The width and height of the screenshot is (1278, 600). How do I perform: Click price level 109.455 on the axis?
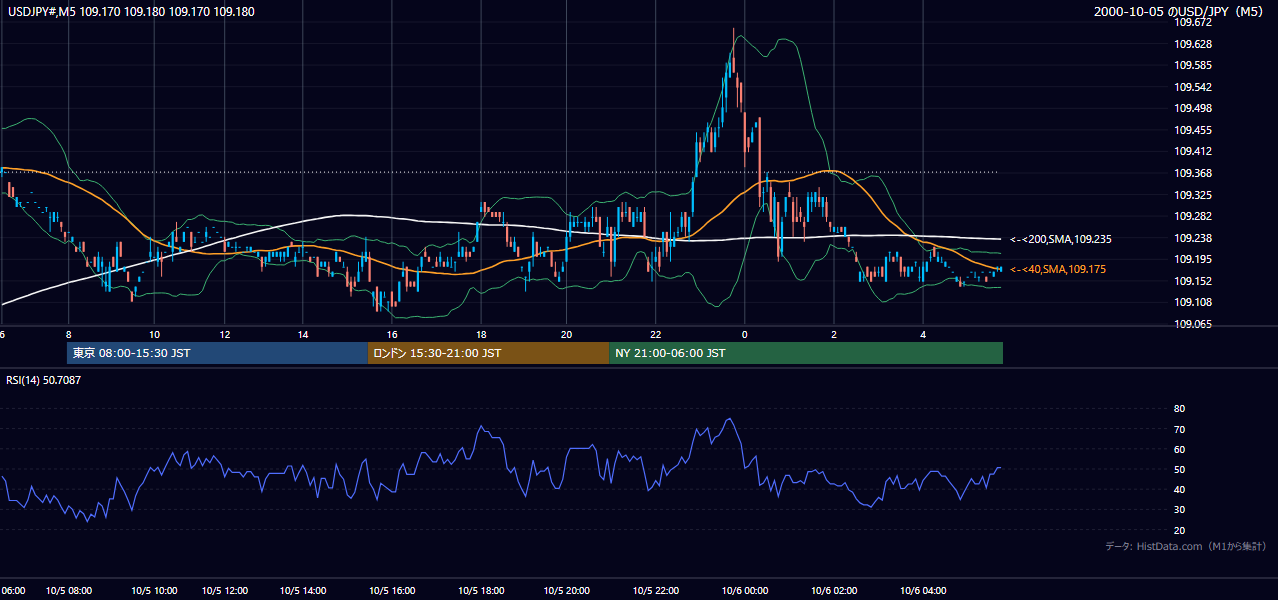1195,130
